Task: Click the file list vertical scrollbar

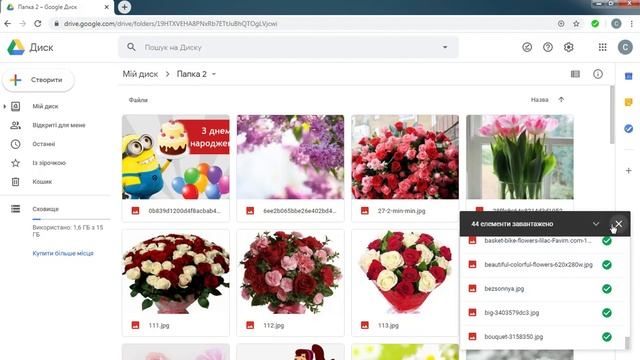Action: [x=611, y=115]
